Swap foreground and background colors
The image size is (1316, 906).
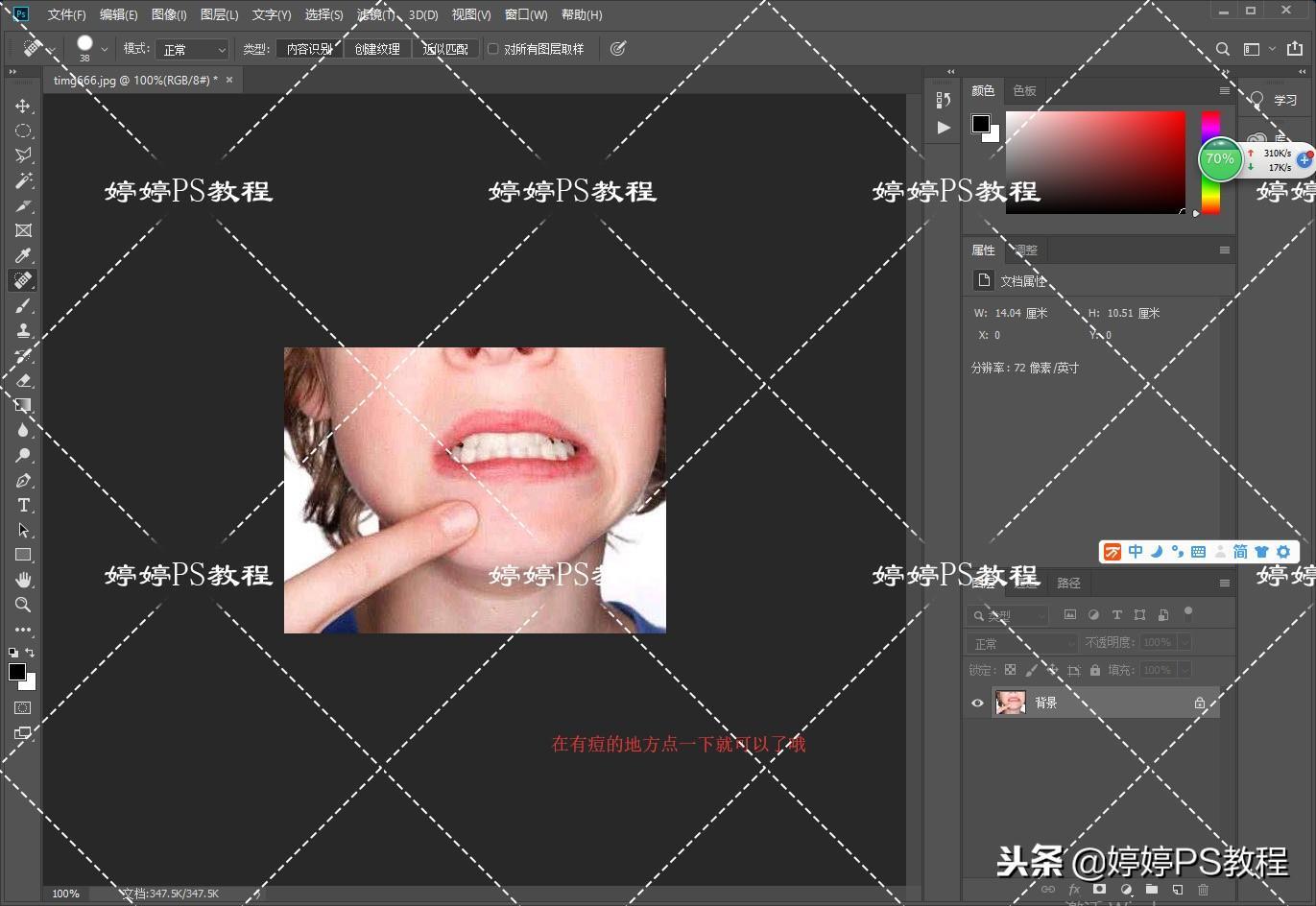click(30, 653)
